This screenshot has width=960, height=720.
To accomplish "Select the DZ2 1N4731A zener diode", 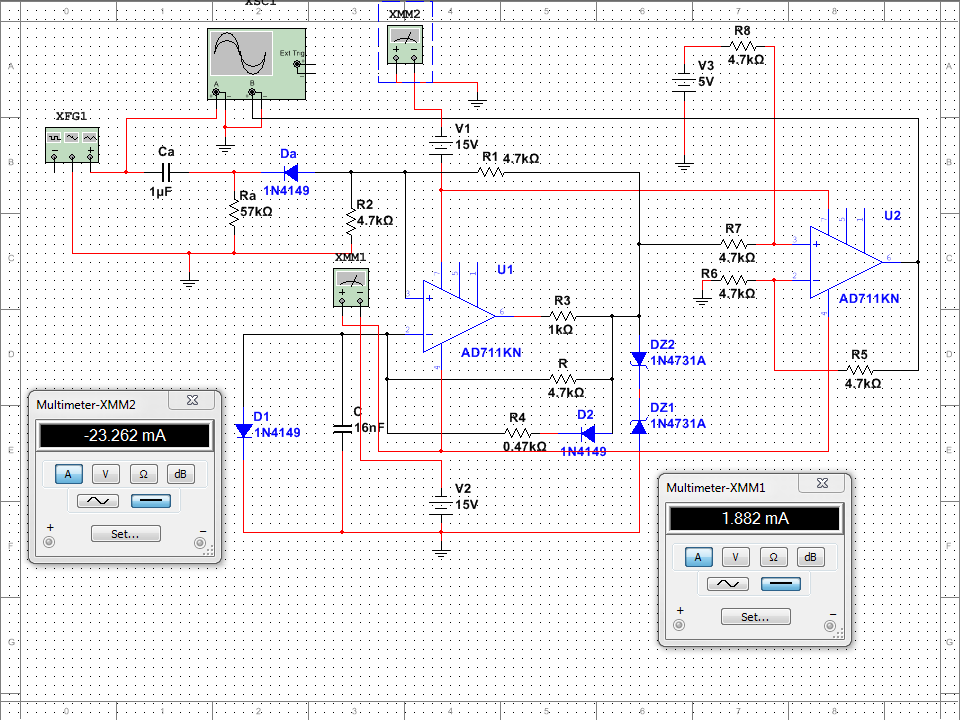I will 639,358.
